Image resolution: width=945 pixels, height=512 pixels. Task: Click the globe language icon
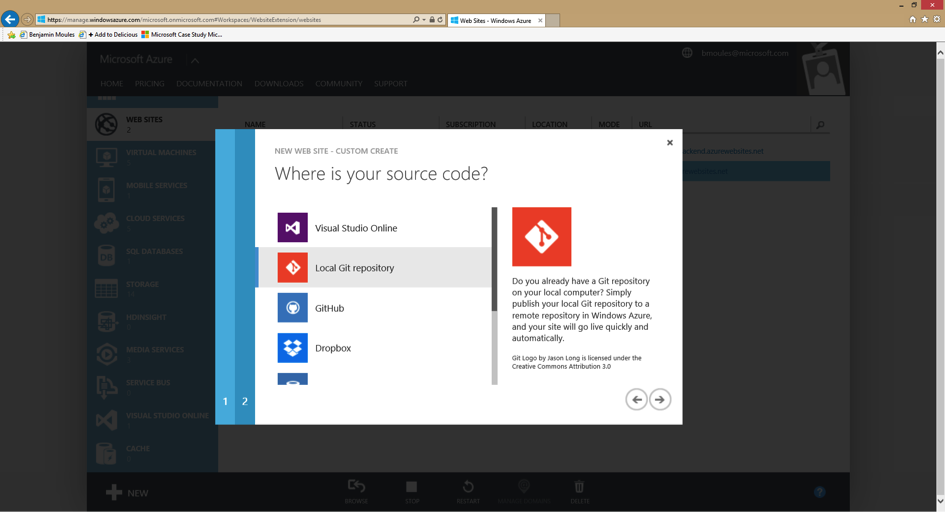687,53
